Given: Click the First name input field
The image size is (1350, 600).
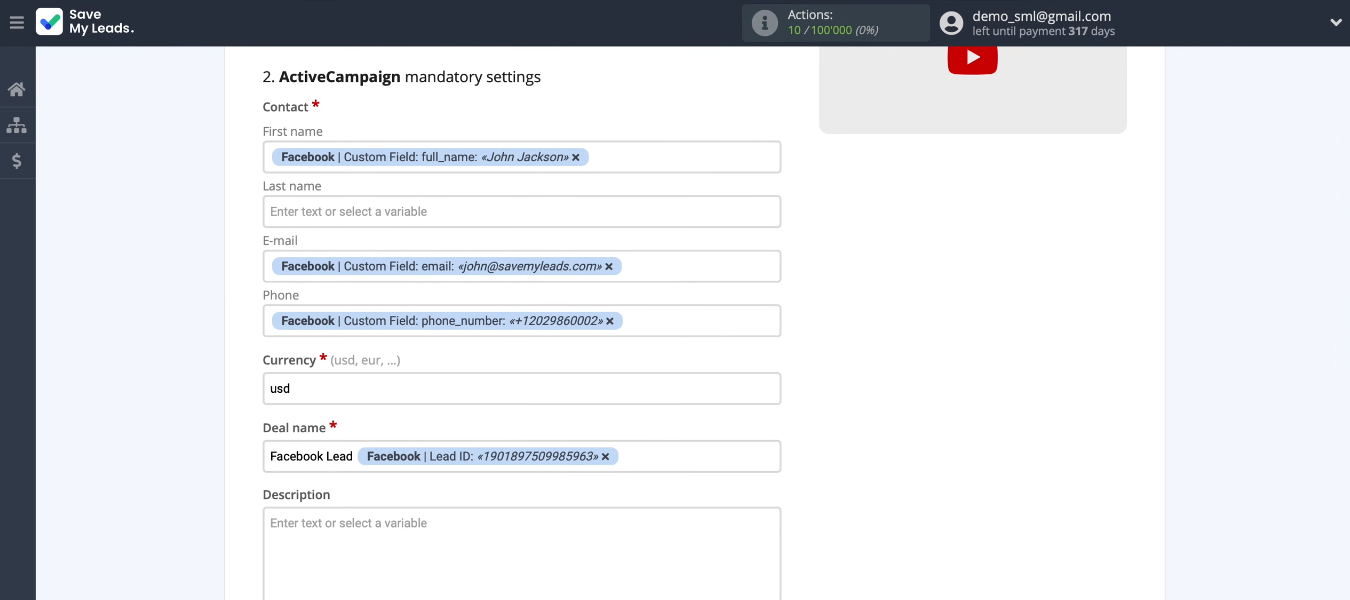Looking at the screenshot, I should (x=521, y=157).
